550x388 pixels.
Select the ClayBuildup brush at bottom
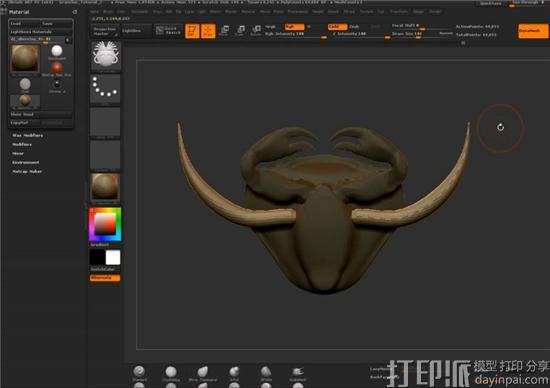(x=171, y=373)
